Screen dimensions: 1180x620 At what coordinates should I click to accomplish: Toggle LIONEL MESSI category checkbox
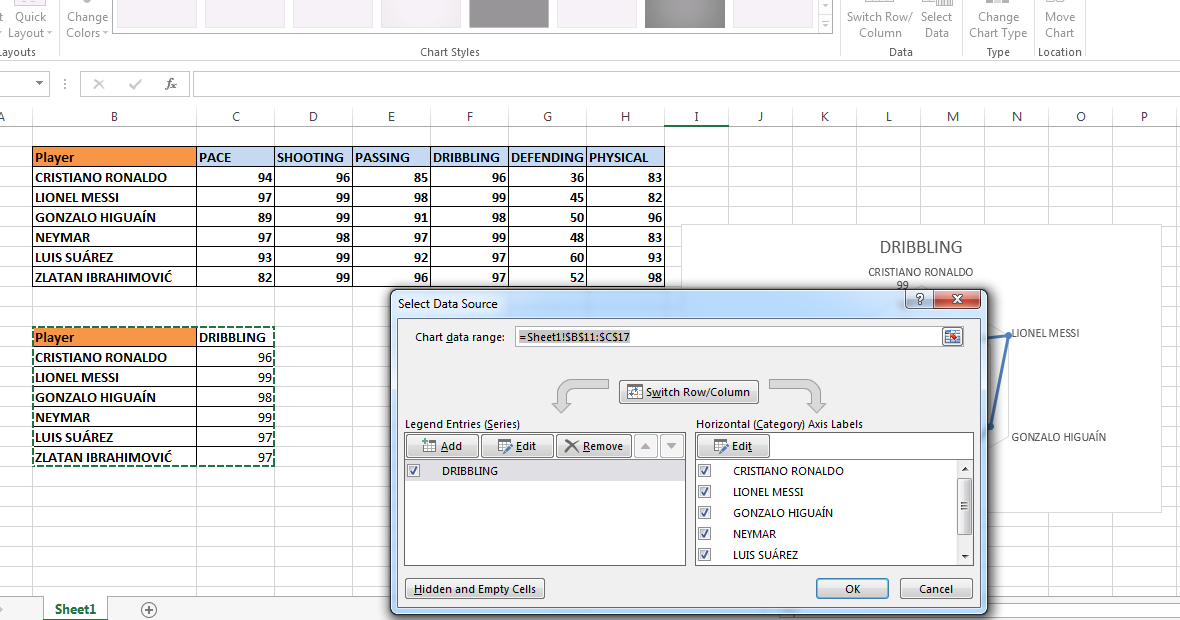(x=704, y=491)
